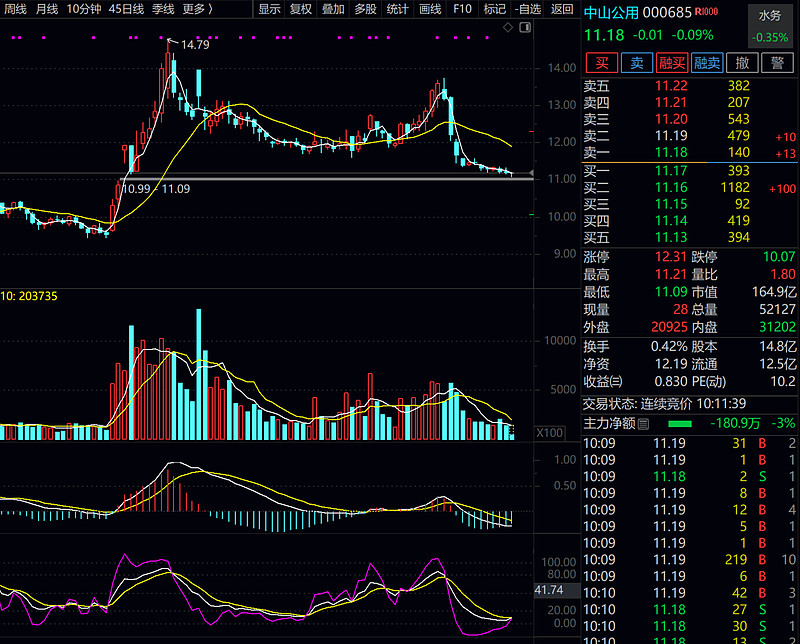Toggle the 叠加 overlay option
800x644 pixels.
pos(332,9)
